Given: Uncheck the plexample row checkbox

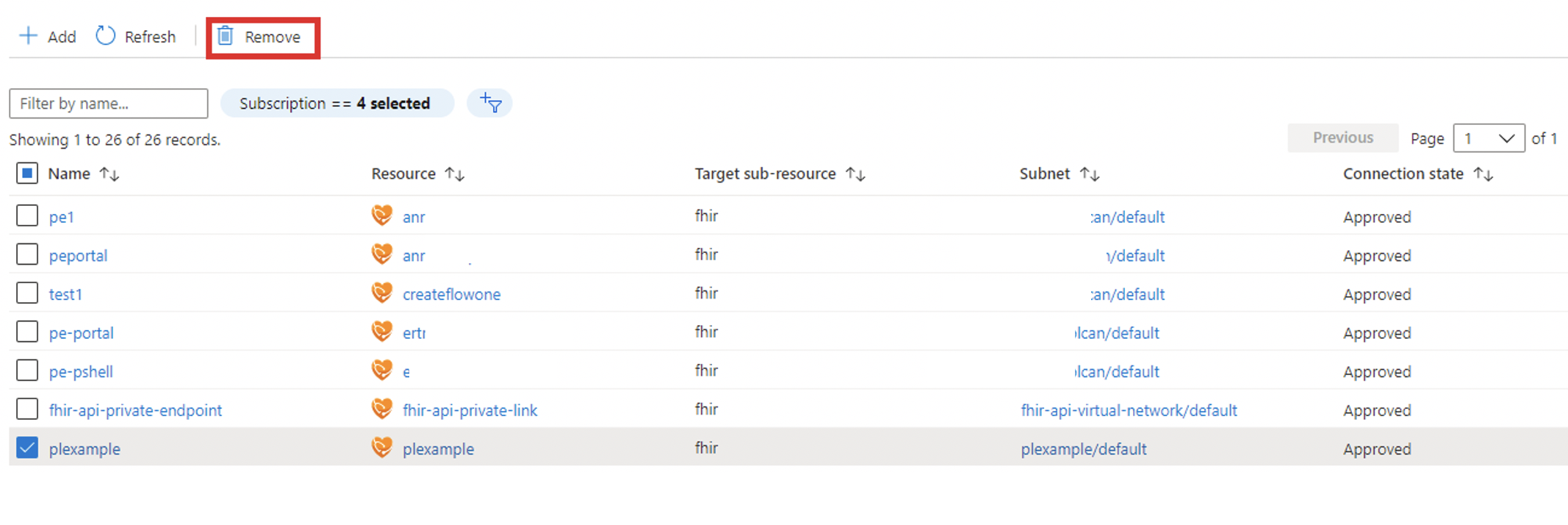Looking at the screenshot, I should [27, 448].
